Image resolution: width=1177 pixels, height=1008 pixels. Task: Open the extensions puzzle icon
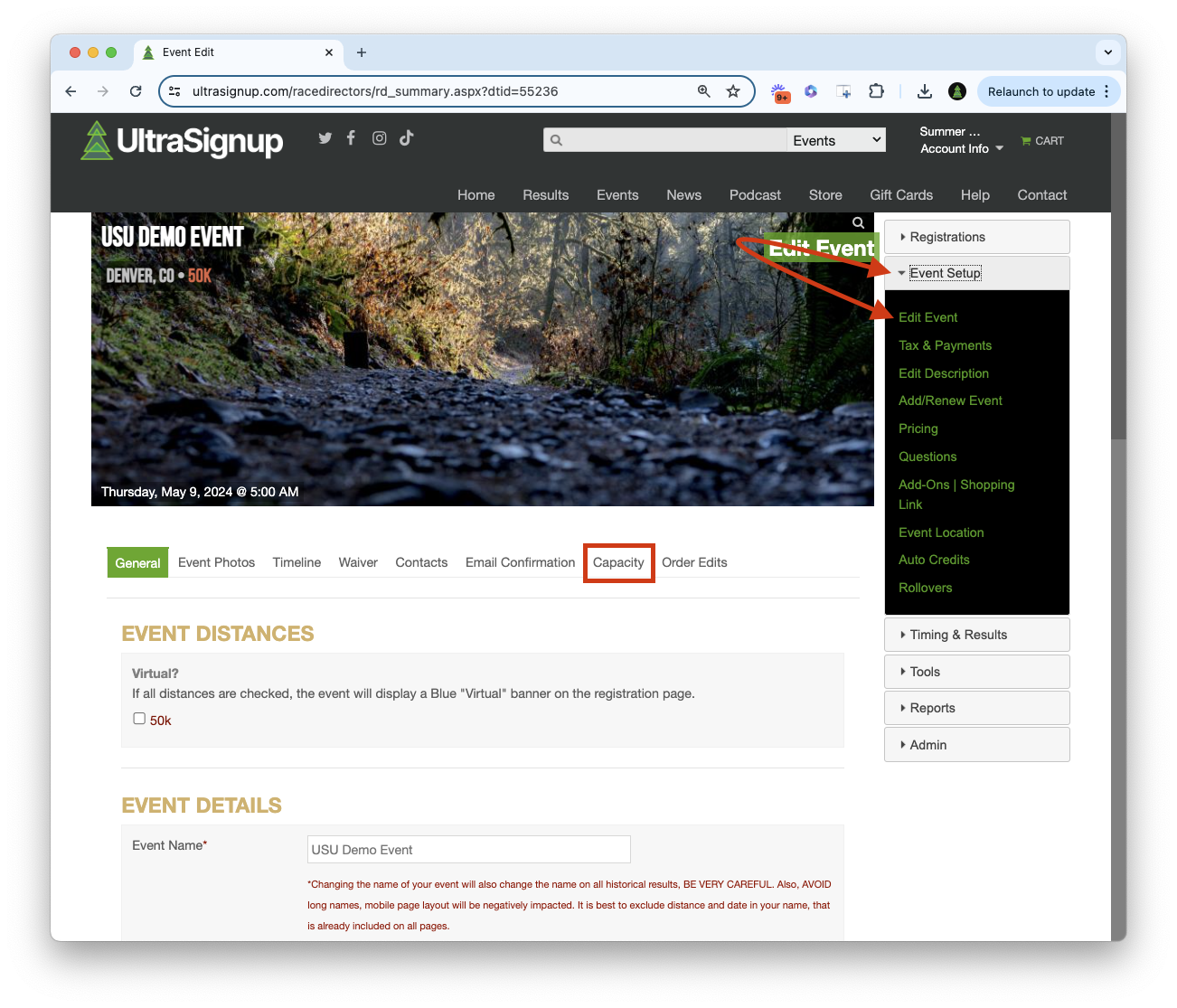click(876, 91)
